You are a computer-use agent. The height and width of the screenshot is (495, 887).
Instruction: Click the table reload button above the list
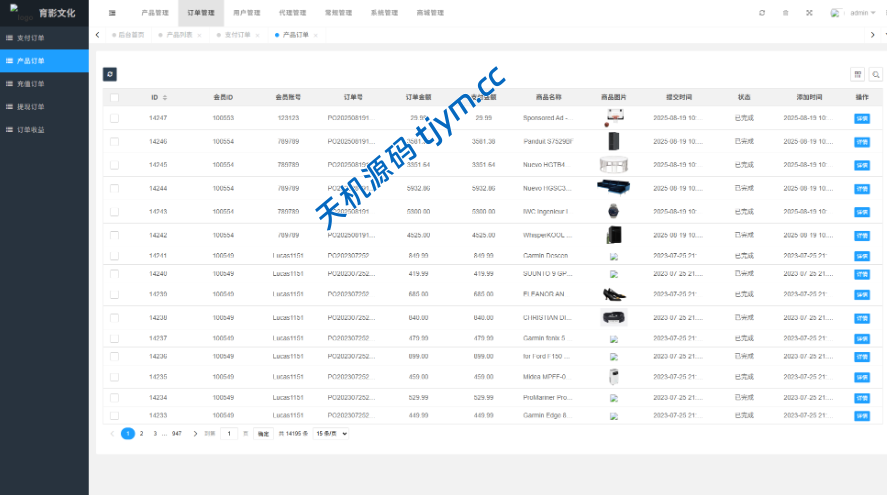click(110, 74)
